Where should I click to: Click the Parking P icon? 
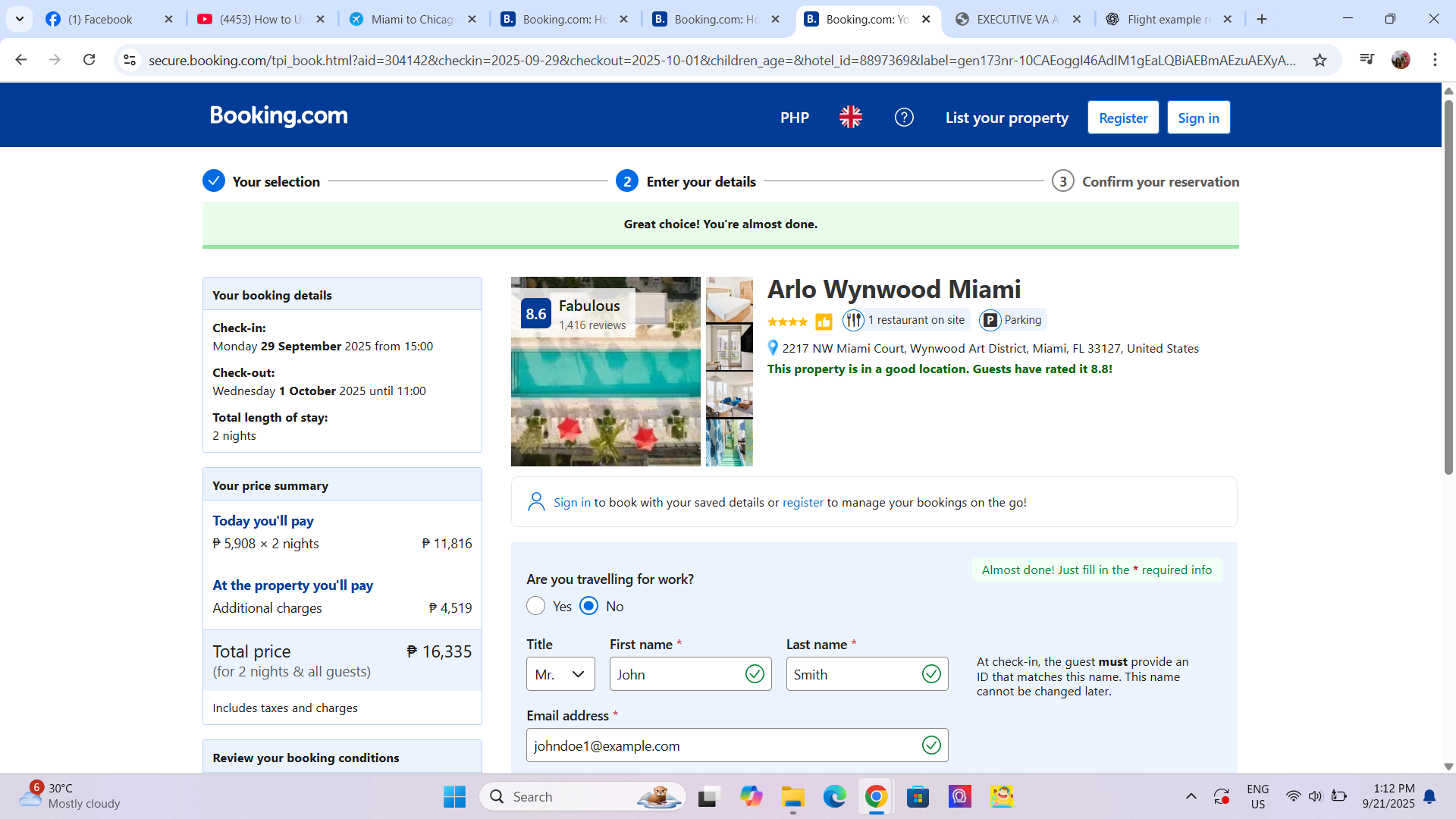tap(990, 320)
